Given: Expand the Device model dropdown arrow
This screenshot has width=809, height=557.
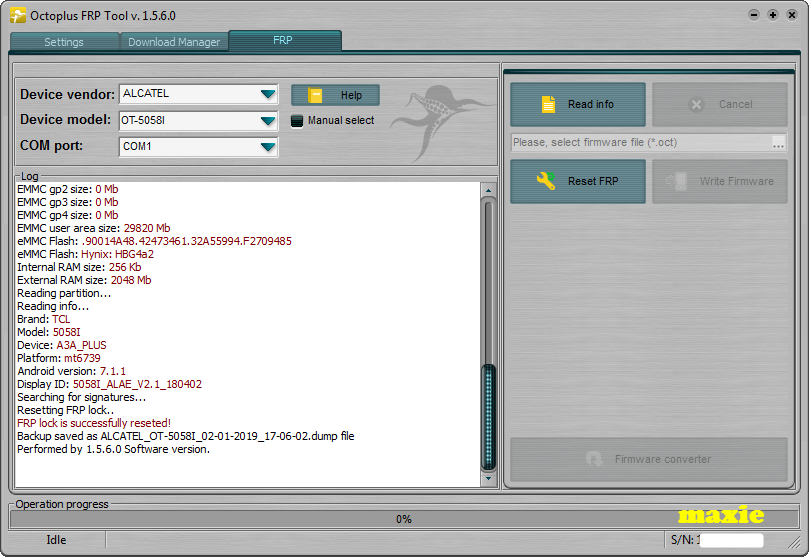Looking at the screenshot, I should pos(268,121).
